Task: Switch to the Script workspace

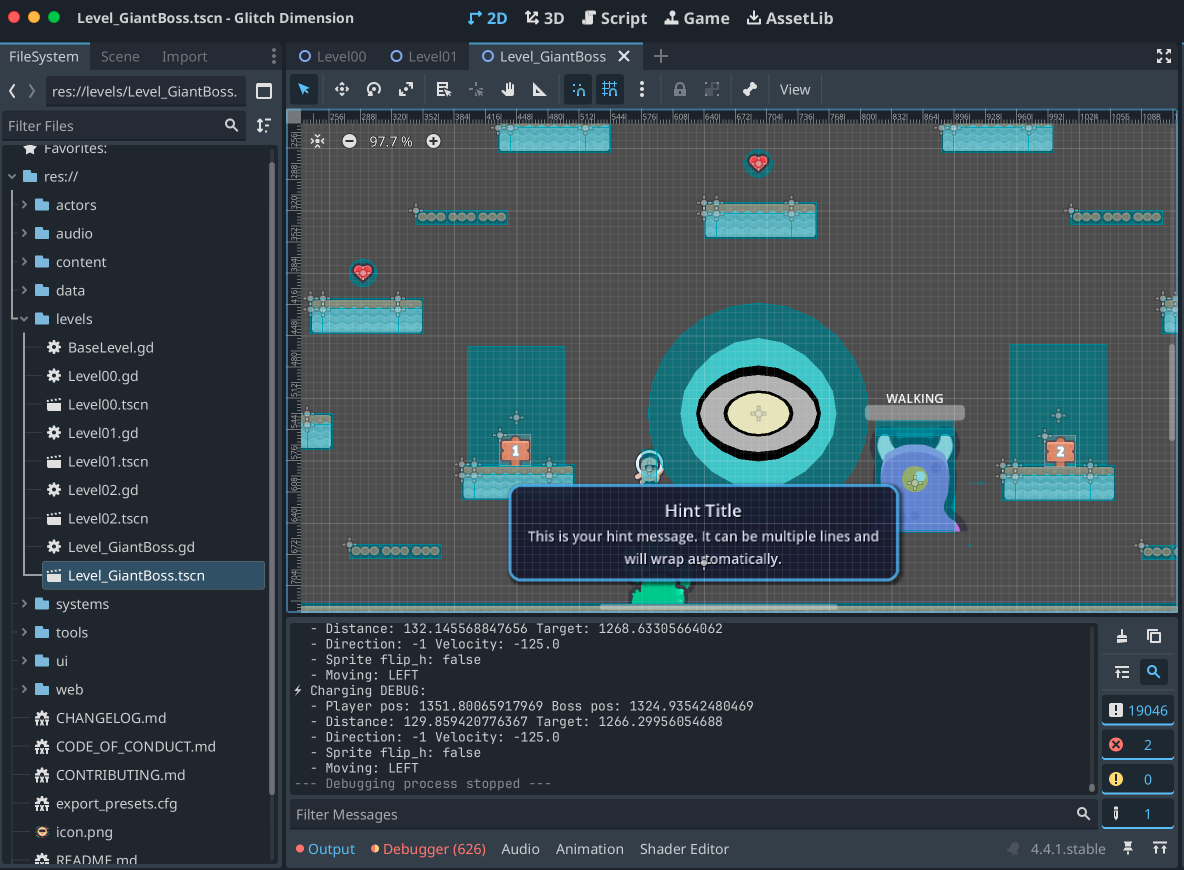Action: click(614, 18)
